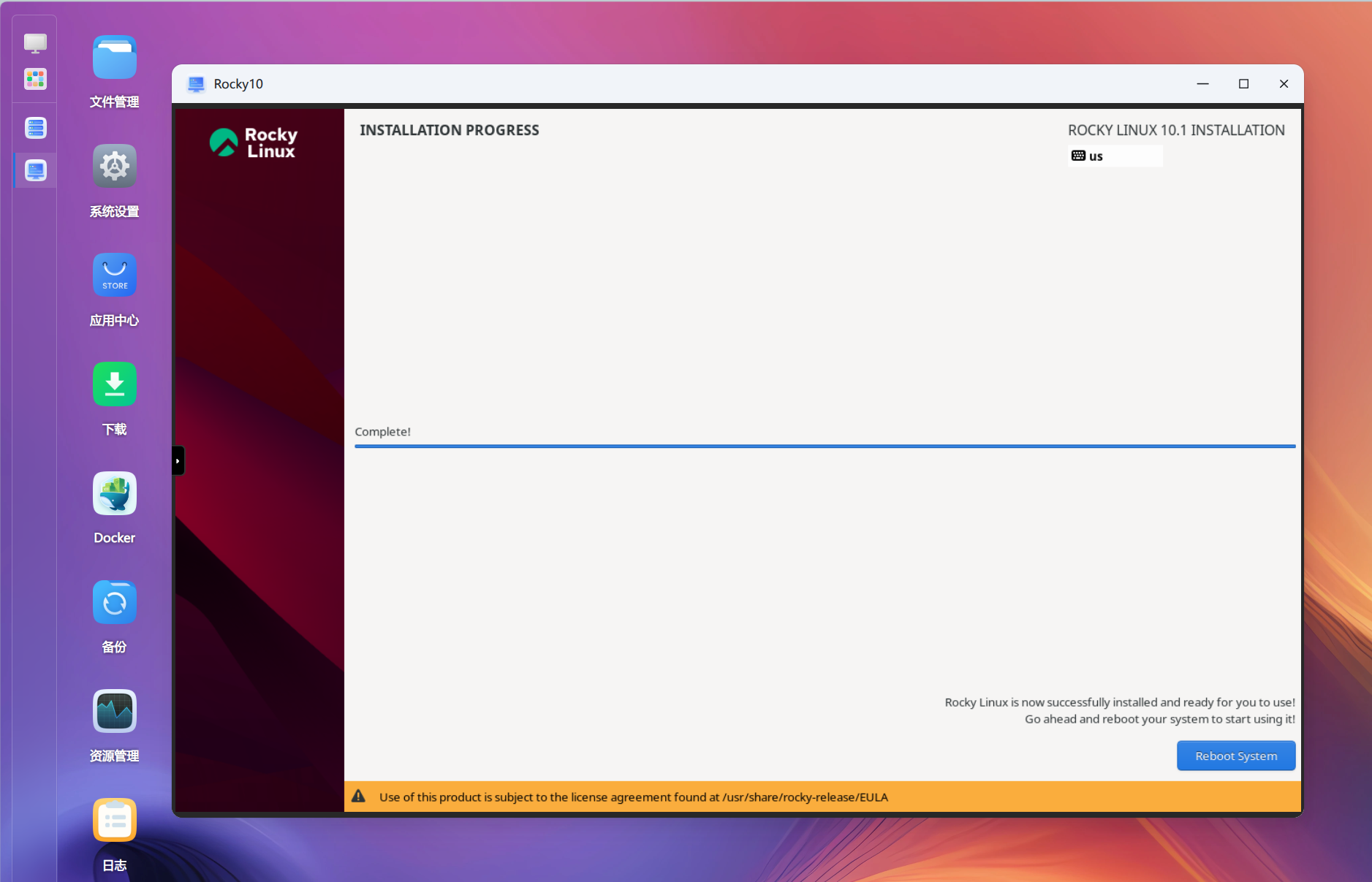Open the 下载 download app
Screen dimensions: 1372x882
(114, 384)
